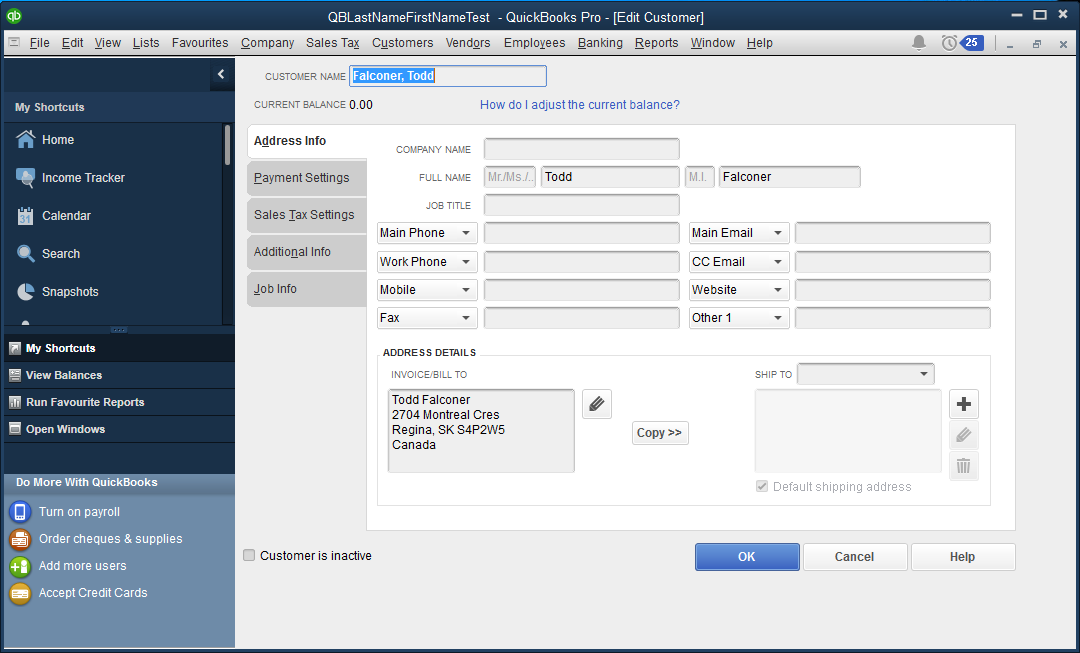Image resolution: width=1080 pixels, height=653 pixels.
Task: Switch to the Additional Info tab
Action: pyautogui.click(x=307, y=252)
